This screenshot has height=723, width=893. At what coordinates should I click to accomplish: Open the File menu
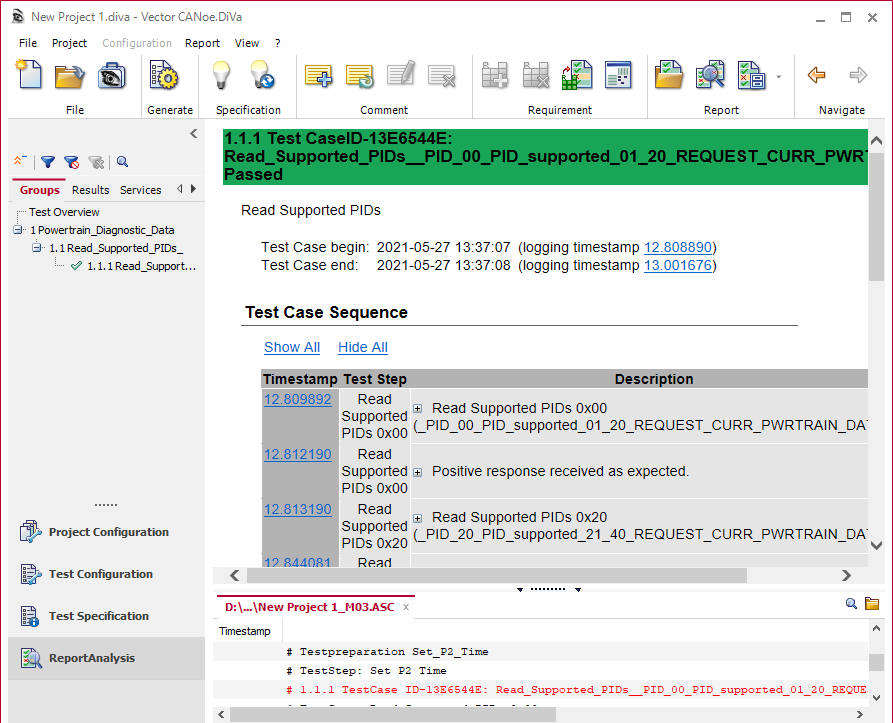pyautogui.click(x=28, y=43)
